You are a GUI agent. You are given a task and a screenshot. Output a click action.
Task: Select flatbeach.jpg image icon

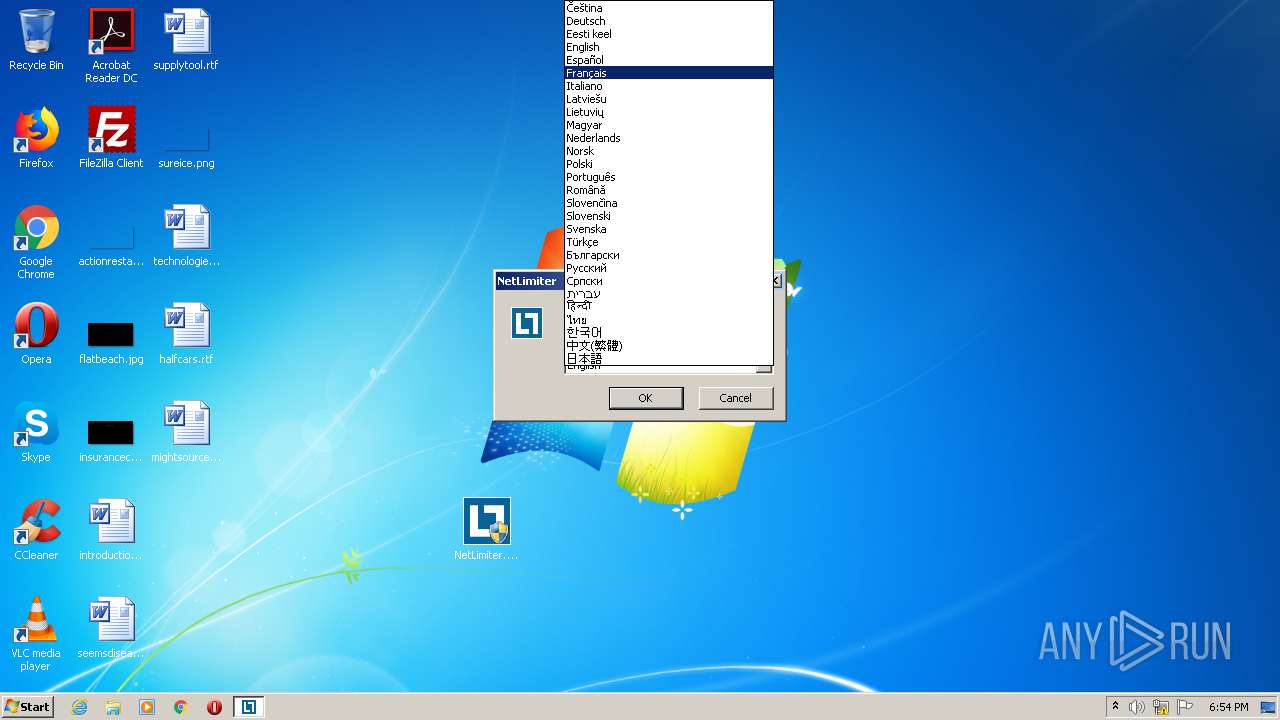coord(111,342)
